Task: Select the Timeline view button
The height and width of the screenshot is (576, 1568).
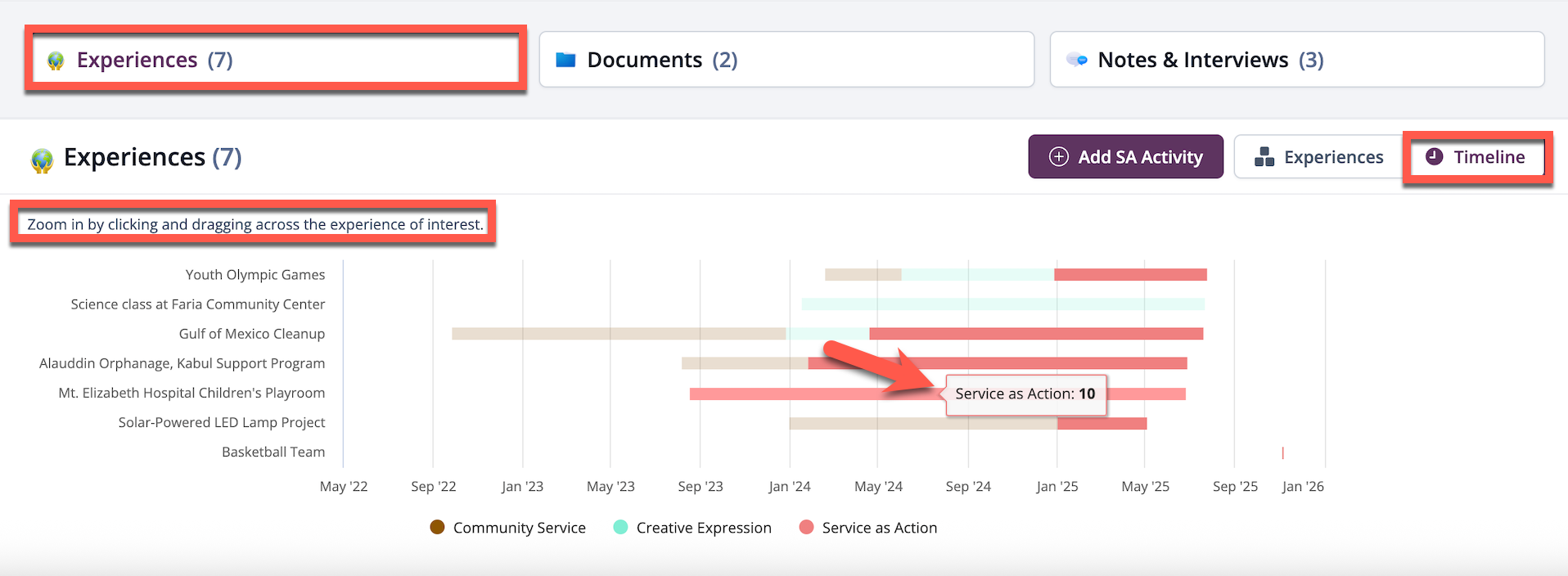Action: [x=1476, y=157]
